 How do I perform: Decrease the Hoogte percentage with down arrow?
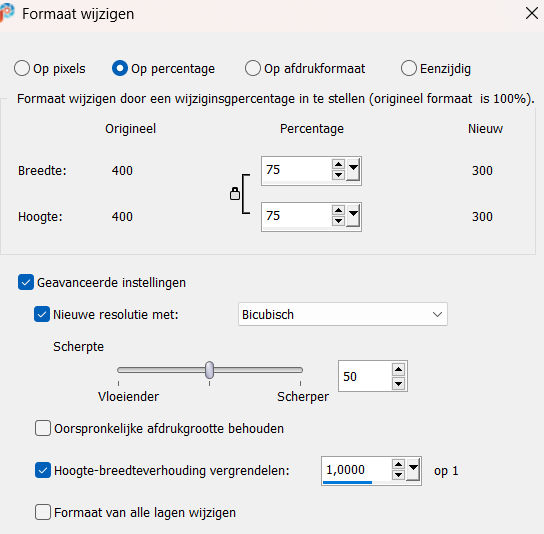[x=338, y=221]
